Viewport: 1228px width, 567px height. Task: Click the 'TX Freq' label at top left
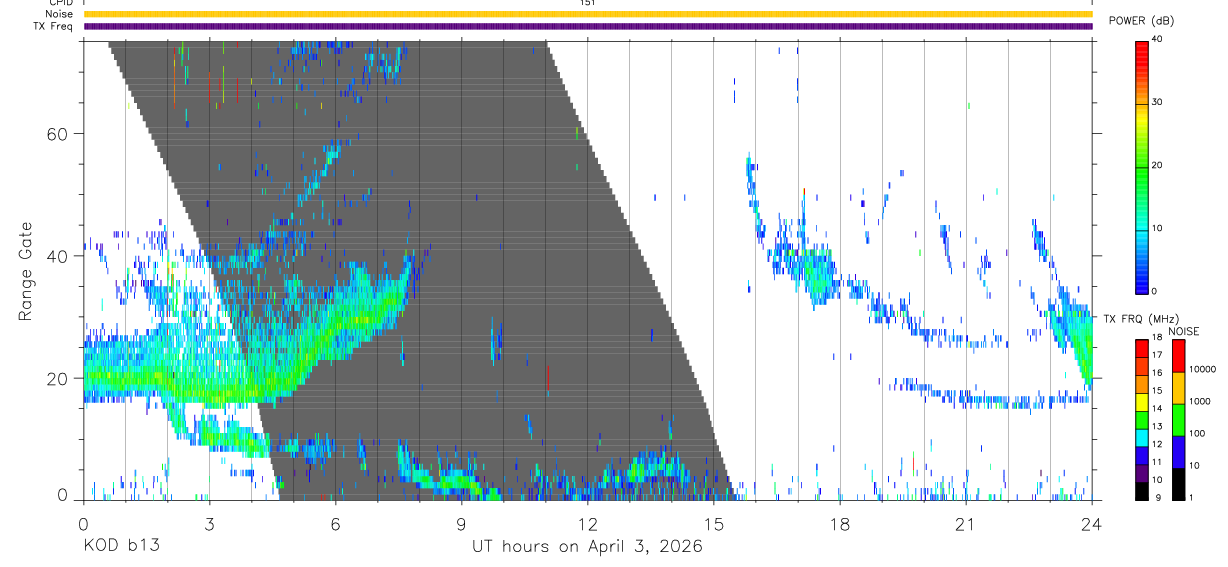point(53,26)
